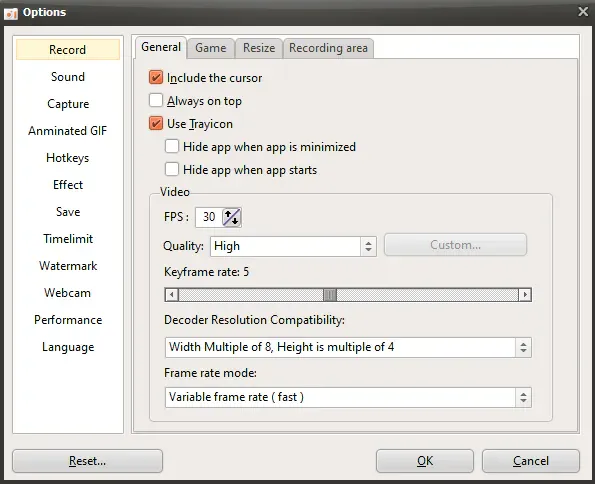The width and height of the screenshot is (595, 484).
Task: Confirm settings with the OK button
Action: click(425, 461)
